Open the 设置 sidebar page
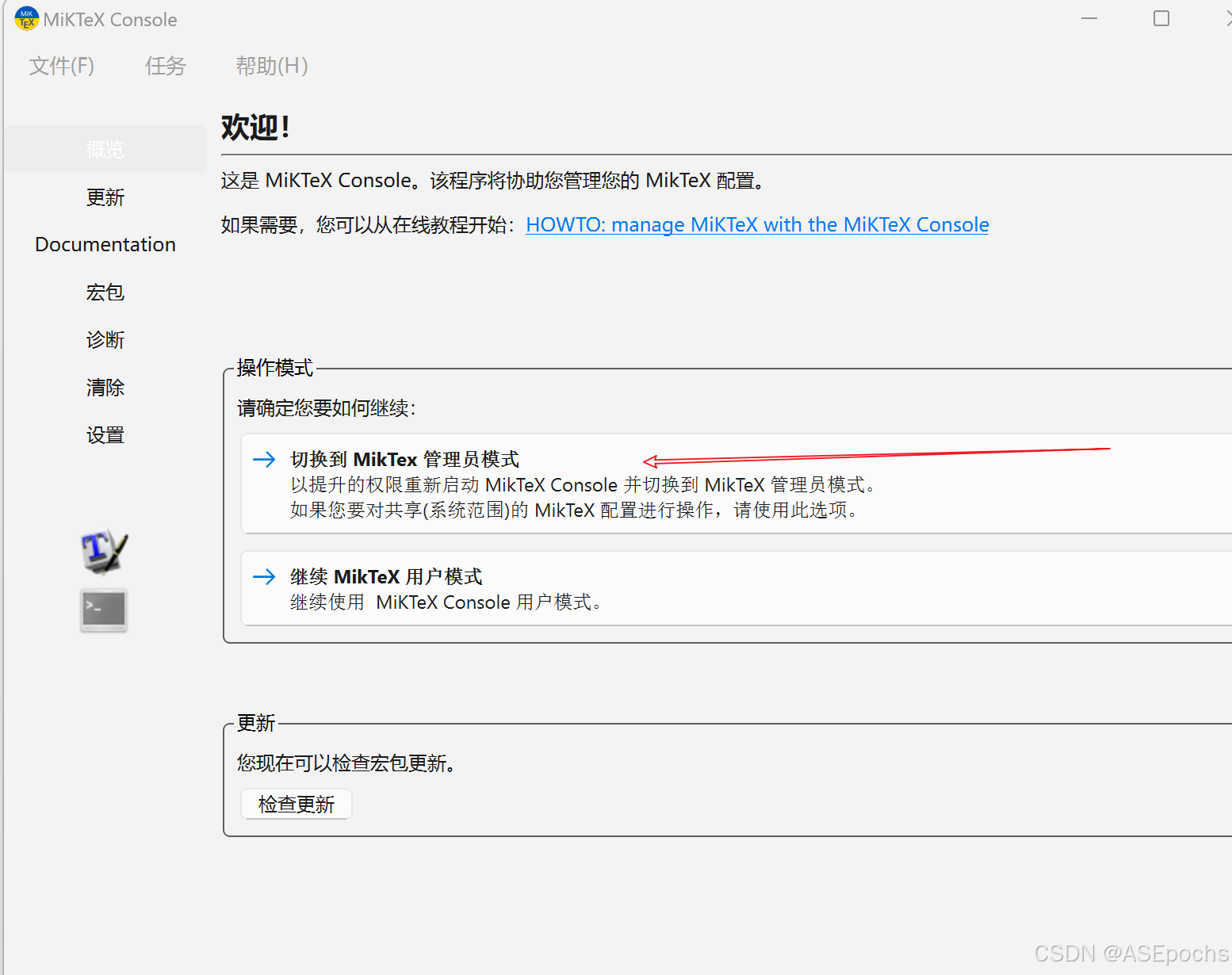1232x975 pixels. [105, 435]
